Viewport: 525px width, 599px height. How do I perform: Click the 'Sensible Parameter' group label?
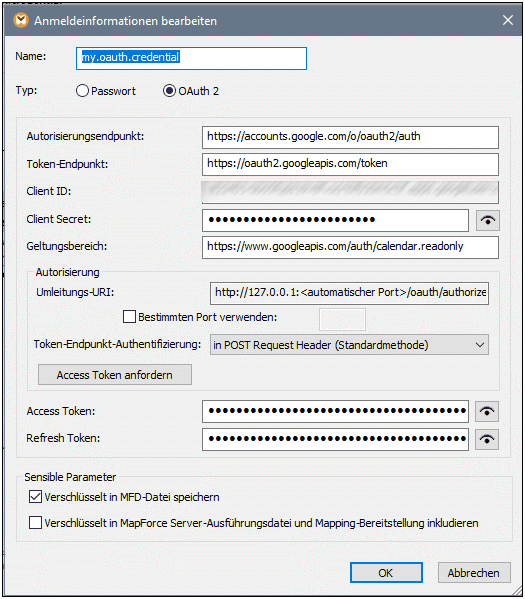click(70, 477)
